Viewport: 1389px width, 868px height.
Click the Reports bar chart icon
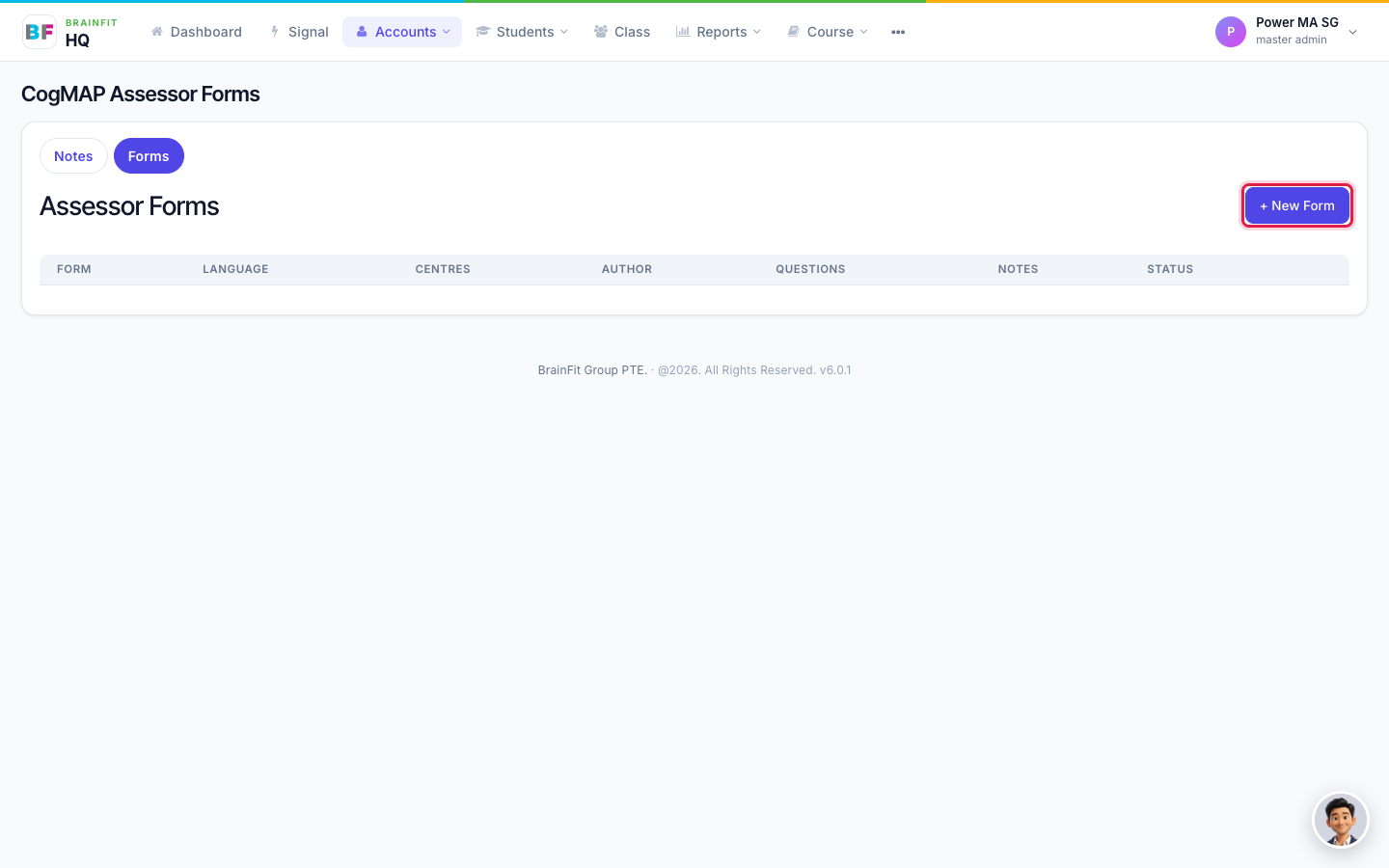point(683,32)
